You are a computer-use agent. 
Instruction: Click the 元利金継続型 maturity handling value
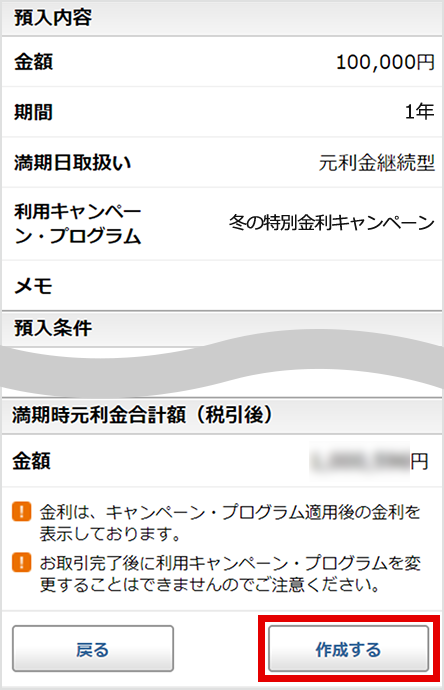(x=377, y=162)
